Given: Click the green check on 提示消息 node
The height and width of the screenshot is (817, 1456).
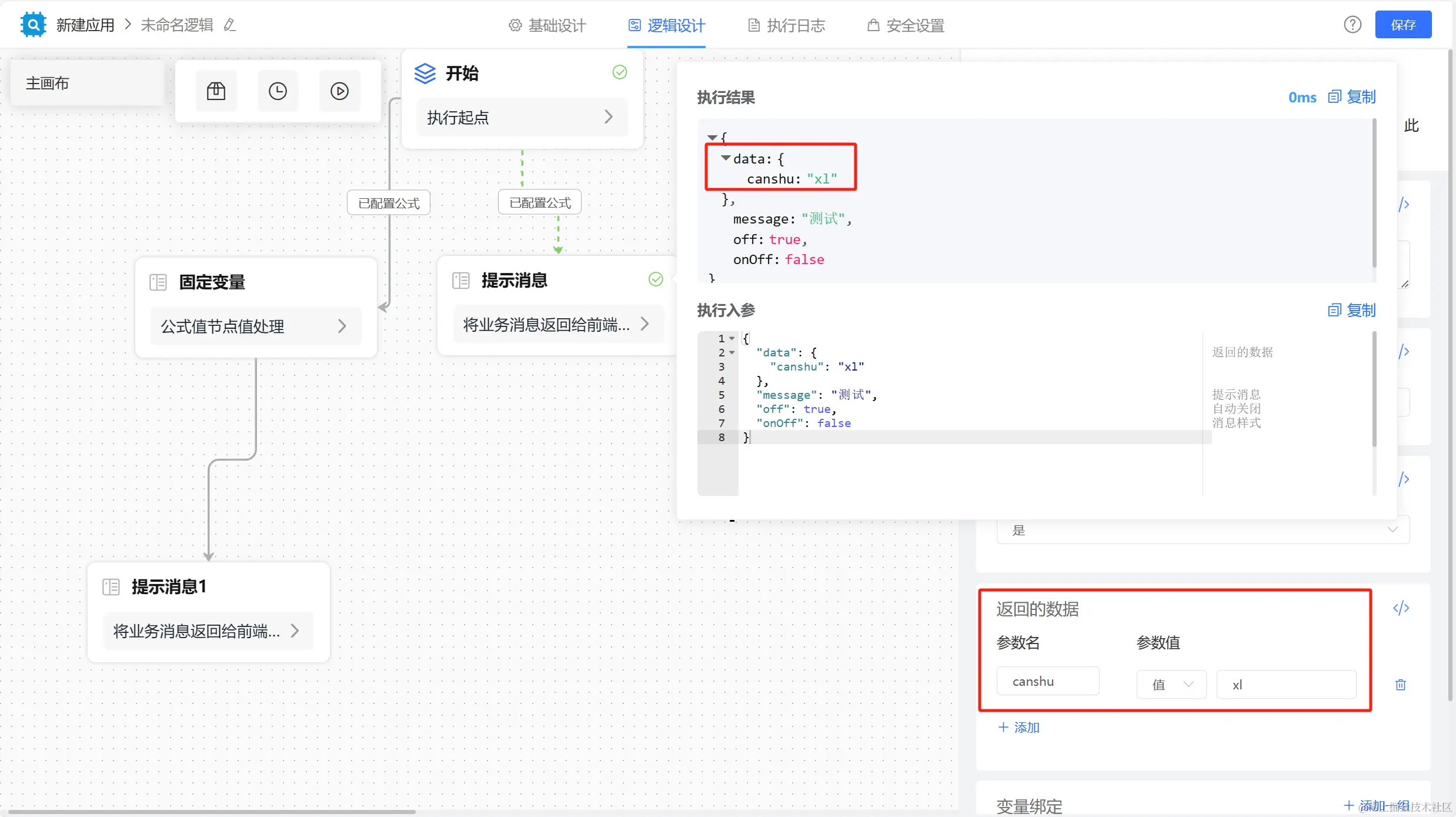Looking at the screenshot, I should (x=656, y=279).
